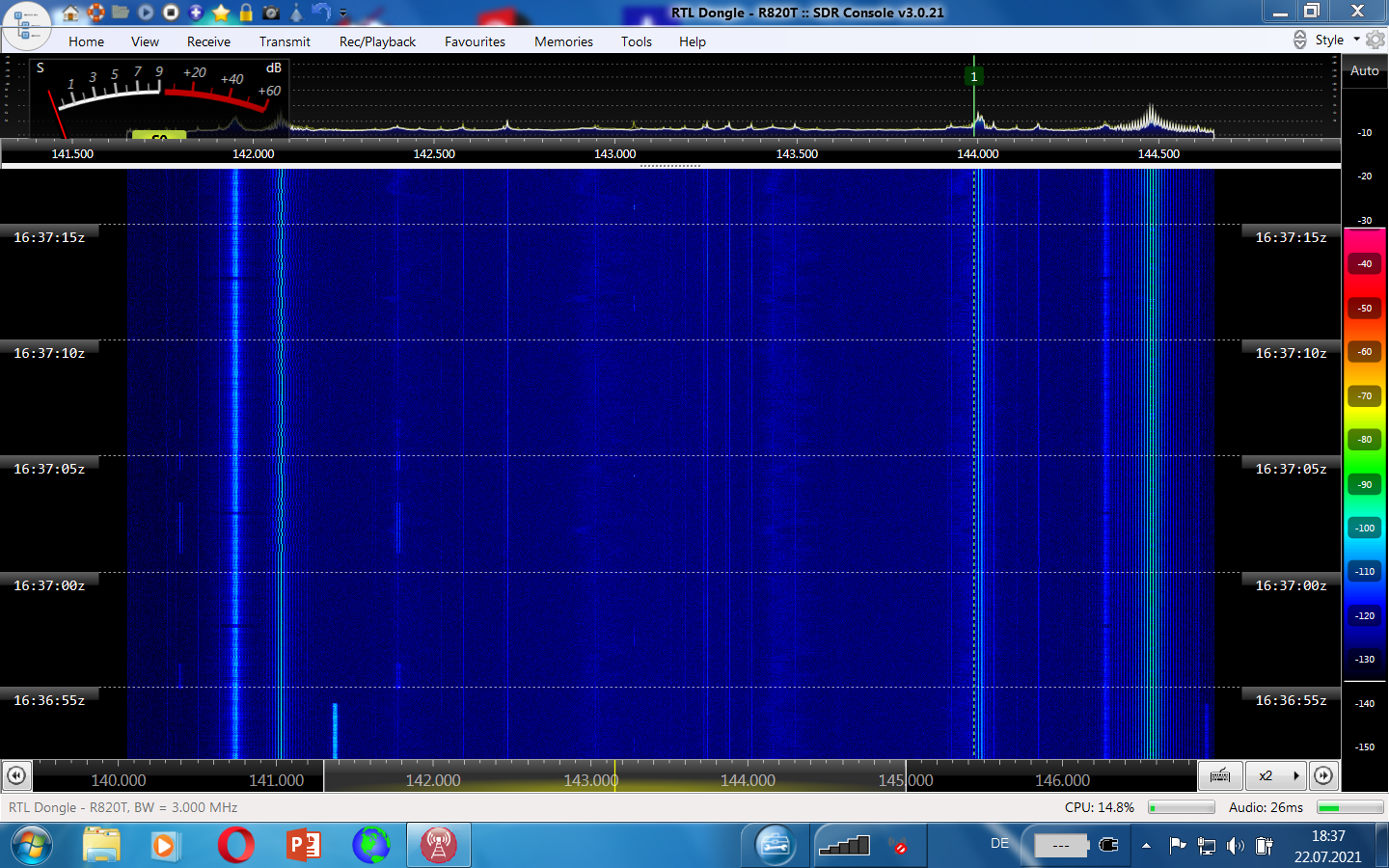This screenshot has width=1389, height=868.
Task: Click the 'RTL Dongle - R820T, BW = 3.000 MHz' status text
Action: pyautogui.click(x=123, y=807)
